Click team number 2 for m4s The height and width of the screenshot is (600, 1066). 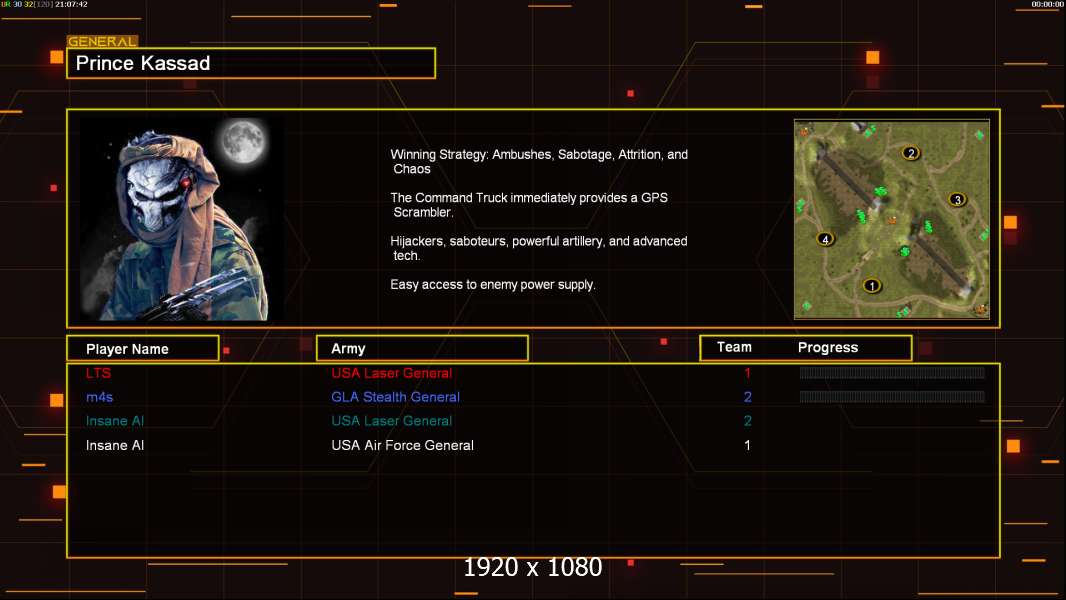point(747,397)
